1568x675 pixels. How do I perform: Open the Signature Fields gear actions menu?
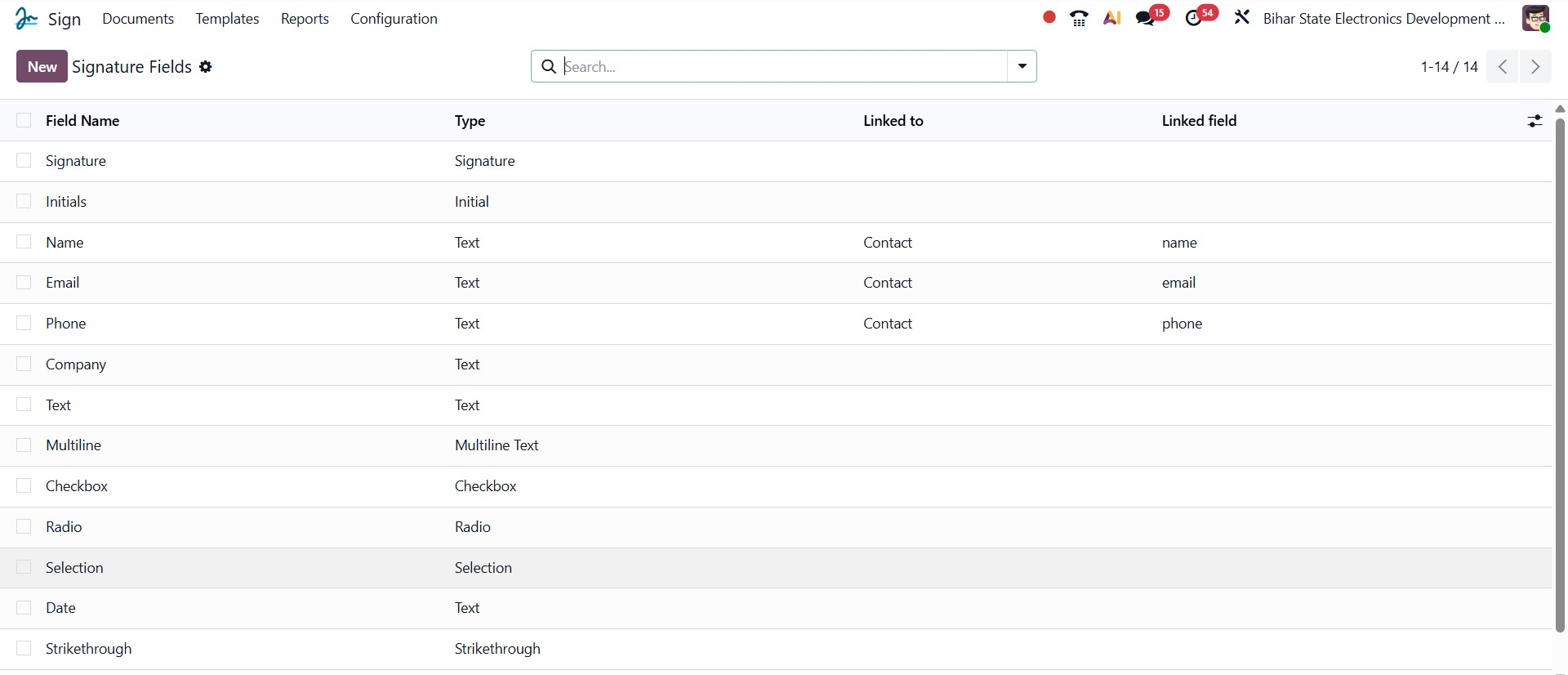tap(206, 67)
